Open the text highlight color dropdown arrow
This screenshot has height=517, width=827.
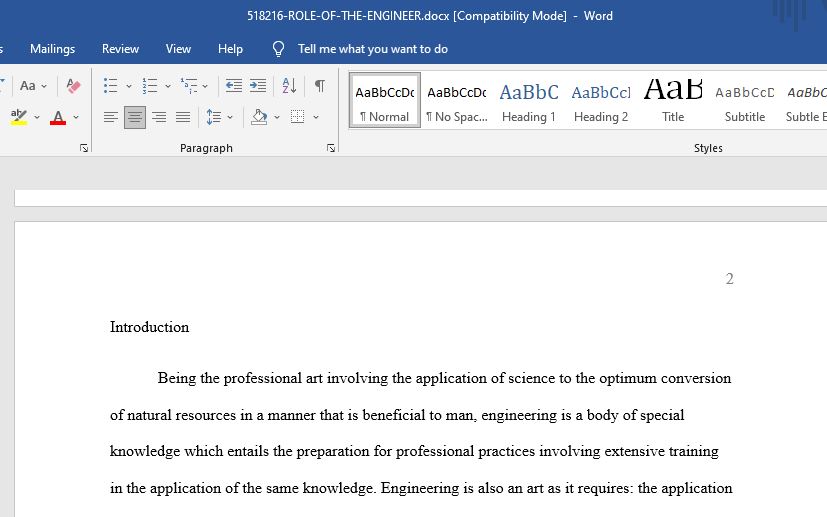coord(37,117)
